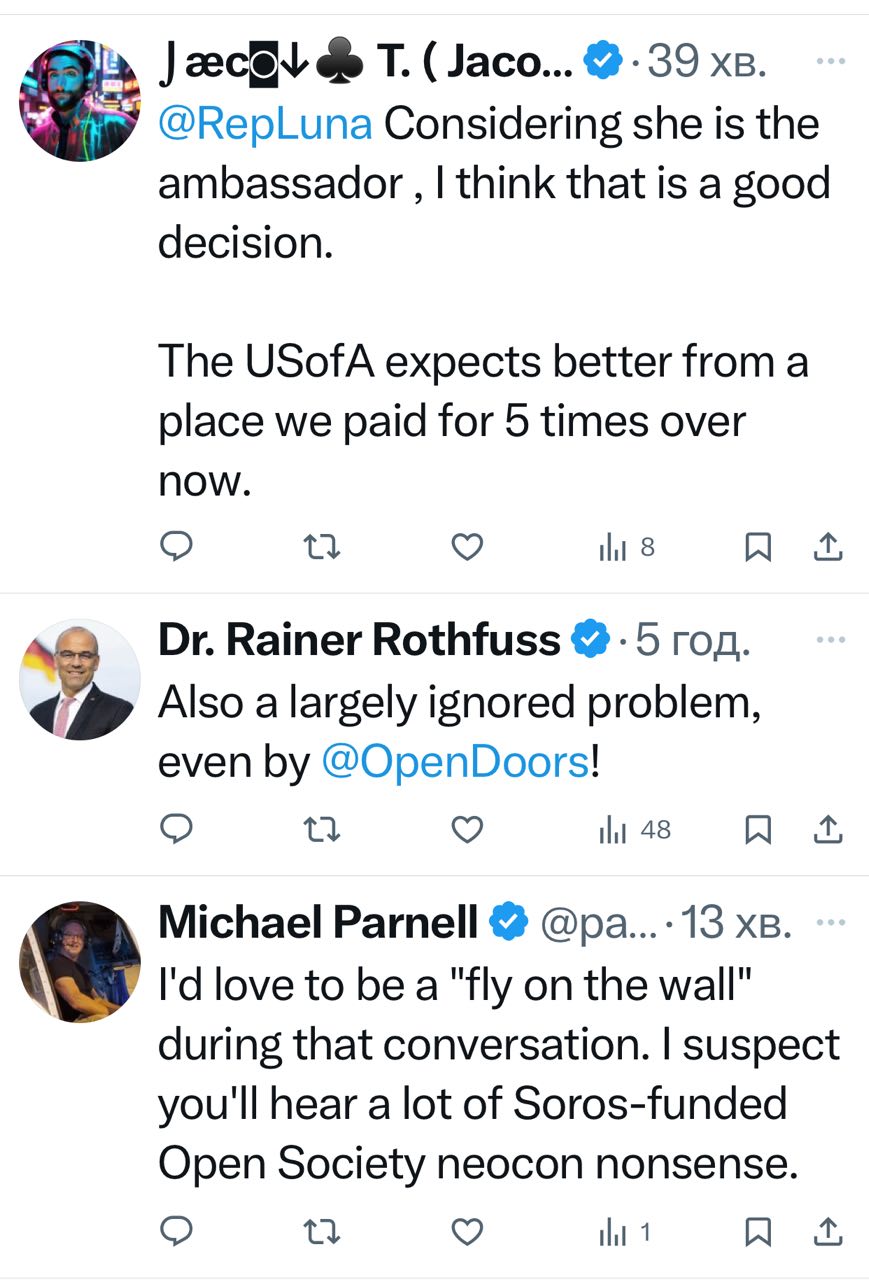This screenshot has height=1280, width=869.
Task: Retweet the post mentioning @RepLuna
Action: (323, 546)
